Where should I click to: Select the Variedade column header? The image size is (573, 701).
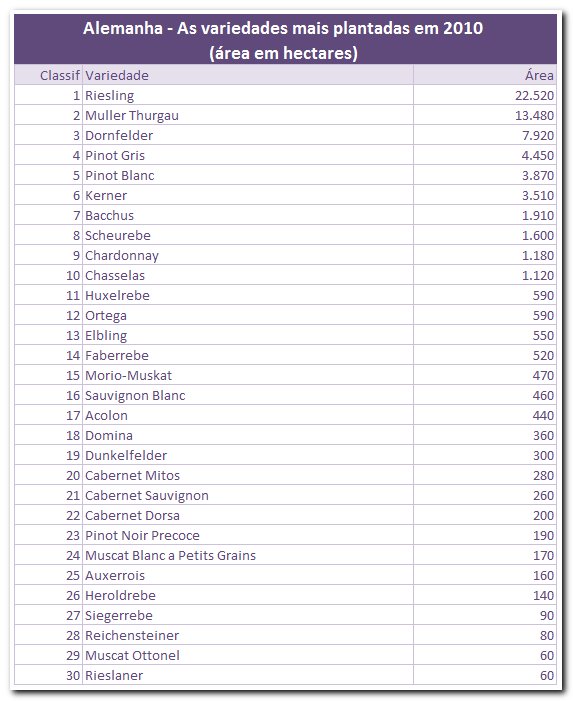pos(248,75)
